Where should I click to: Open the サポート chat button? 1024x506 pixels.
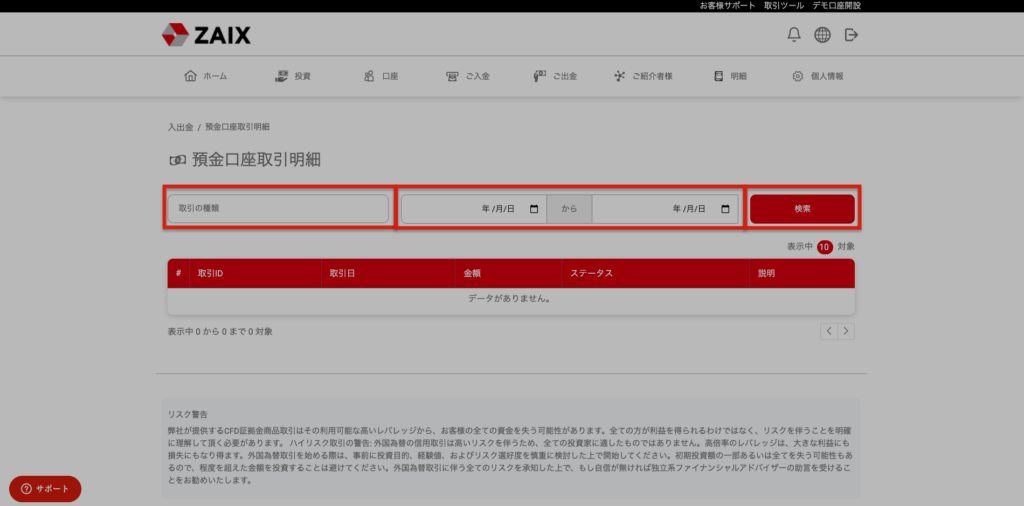pos(45,488)
